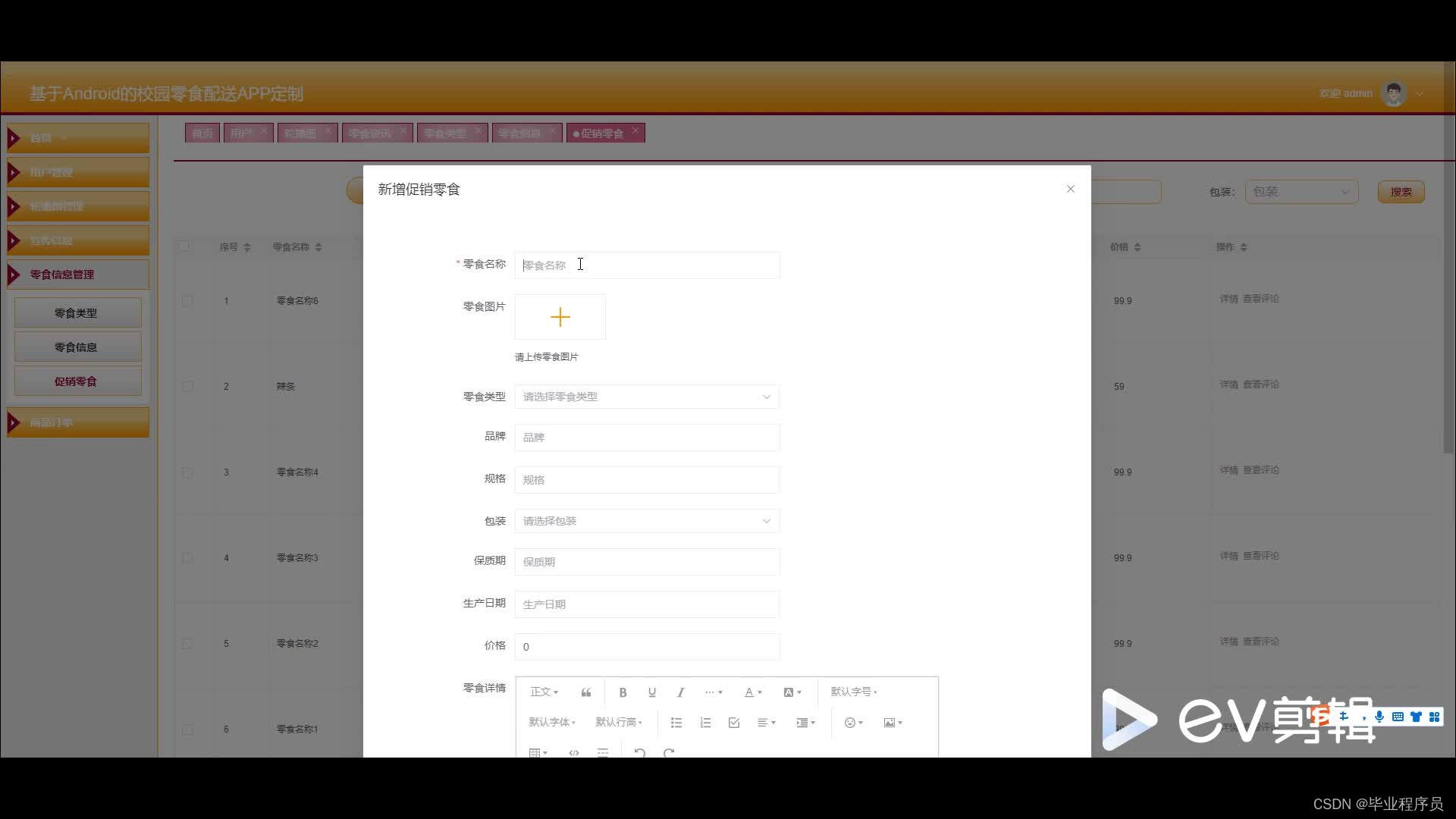Insert a bulleted list in editor

pyautogui.click(x=676, y=723)
